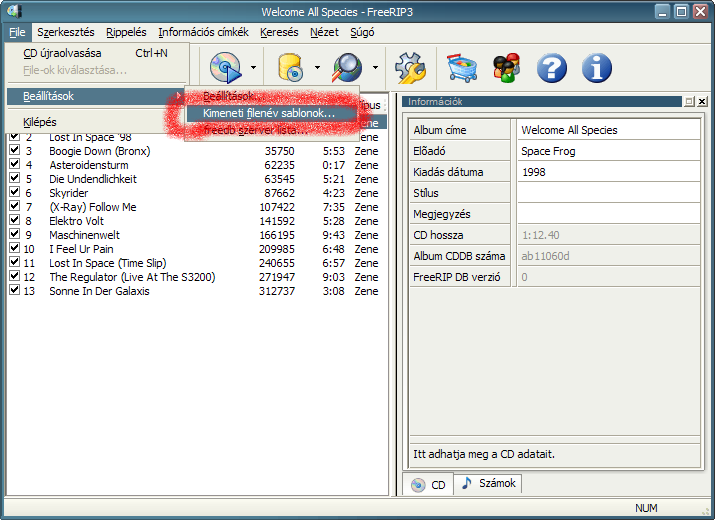The height and width of the screenshot is (520, 715).
Task: Open the Nézet menu
Action: [x=324, y=32]
